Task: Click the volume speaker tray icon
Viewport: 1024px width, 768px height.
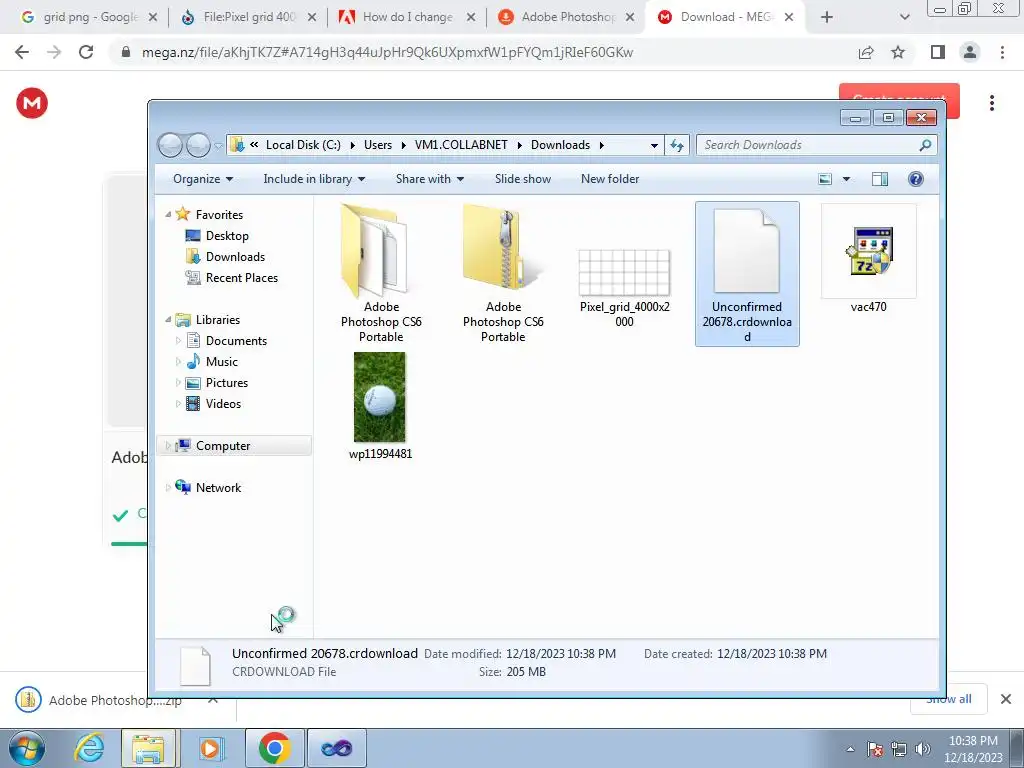Action: 922,749
